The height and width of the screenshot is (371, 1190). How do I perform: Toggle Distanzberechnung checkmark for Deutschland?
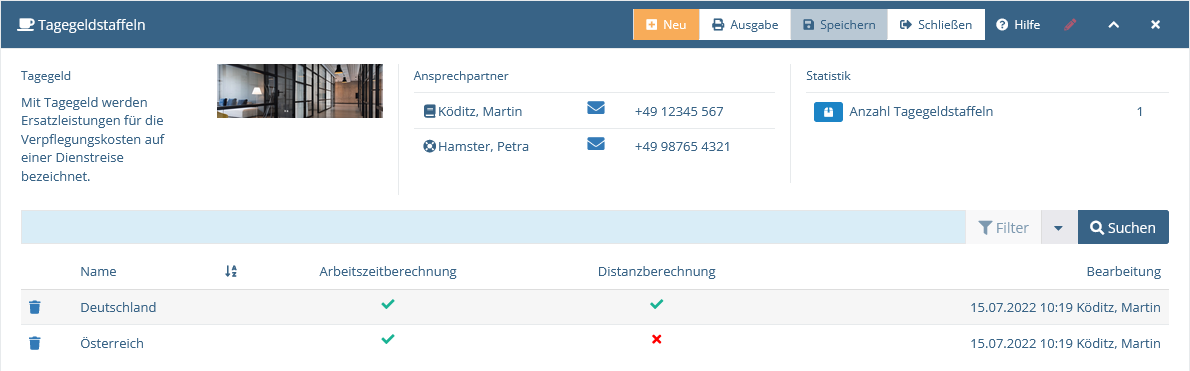656,304
